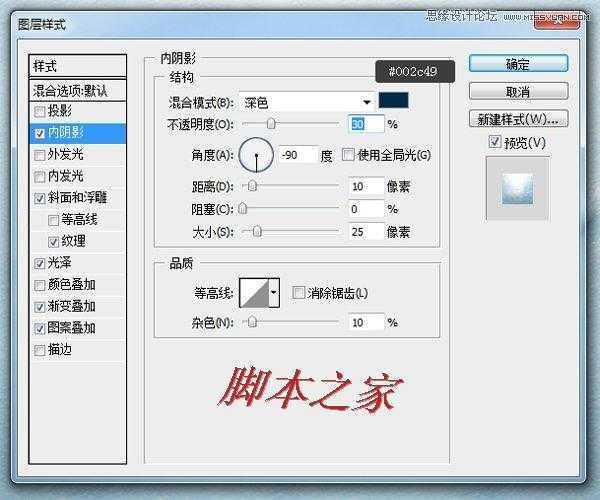Enable the 投影 drop shadow checkbox
This screenshot has width=600, height=500.
40,110
